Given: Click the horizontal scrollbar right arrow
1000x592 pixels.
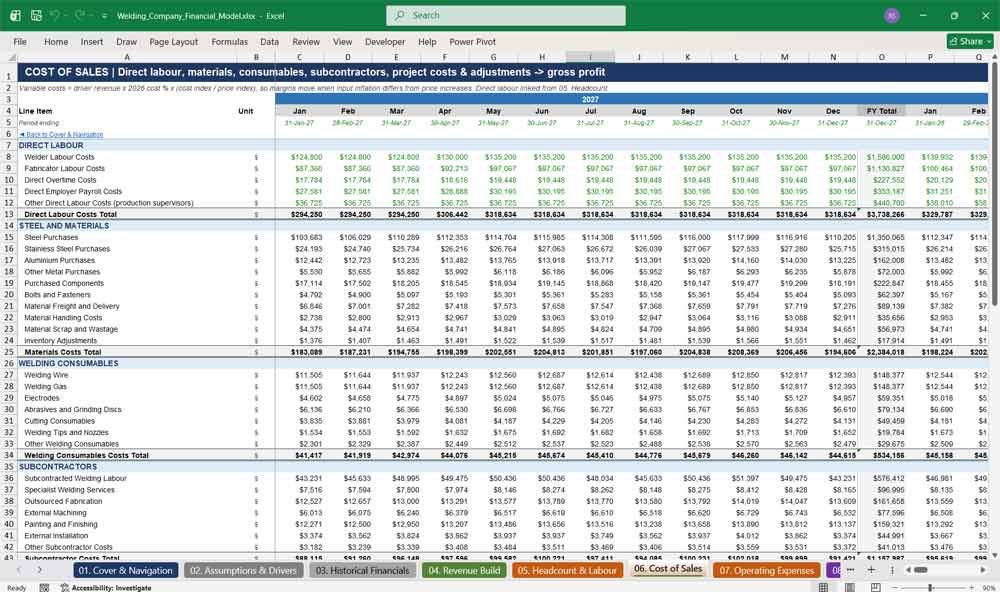Looking at the screenshot, I should 983,570.
